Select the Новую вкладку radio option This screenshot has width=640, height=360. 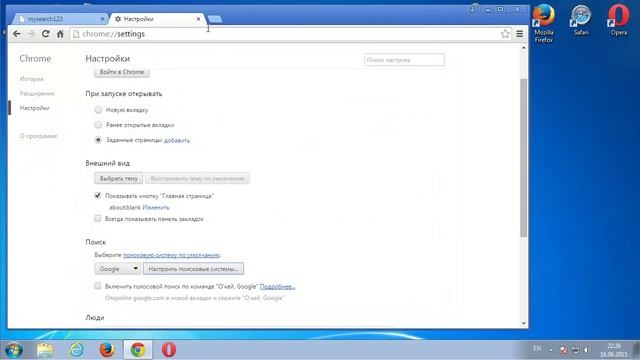[98, 110]
